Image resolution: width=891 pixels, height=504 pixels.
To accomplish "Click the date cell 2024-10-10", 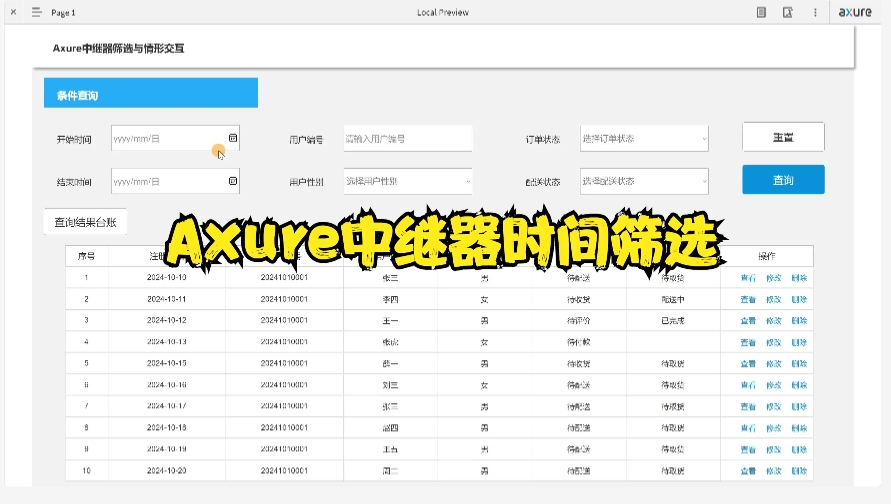I will tap(166, 277).
